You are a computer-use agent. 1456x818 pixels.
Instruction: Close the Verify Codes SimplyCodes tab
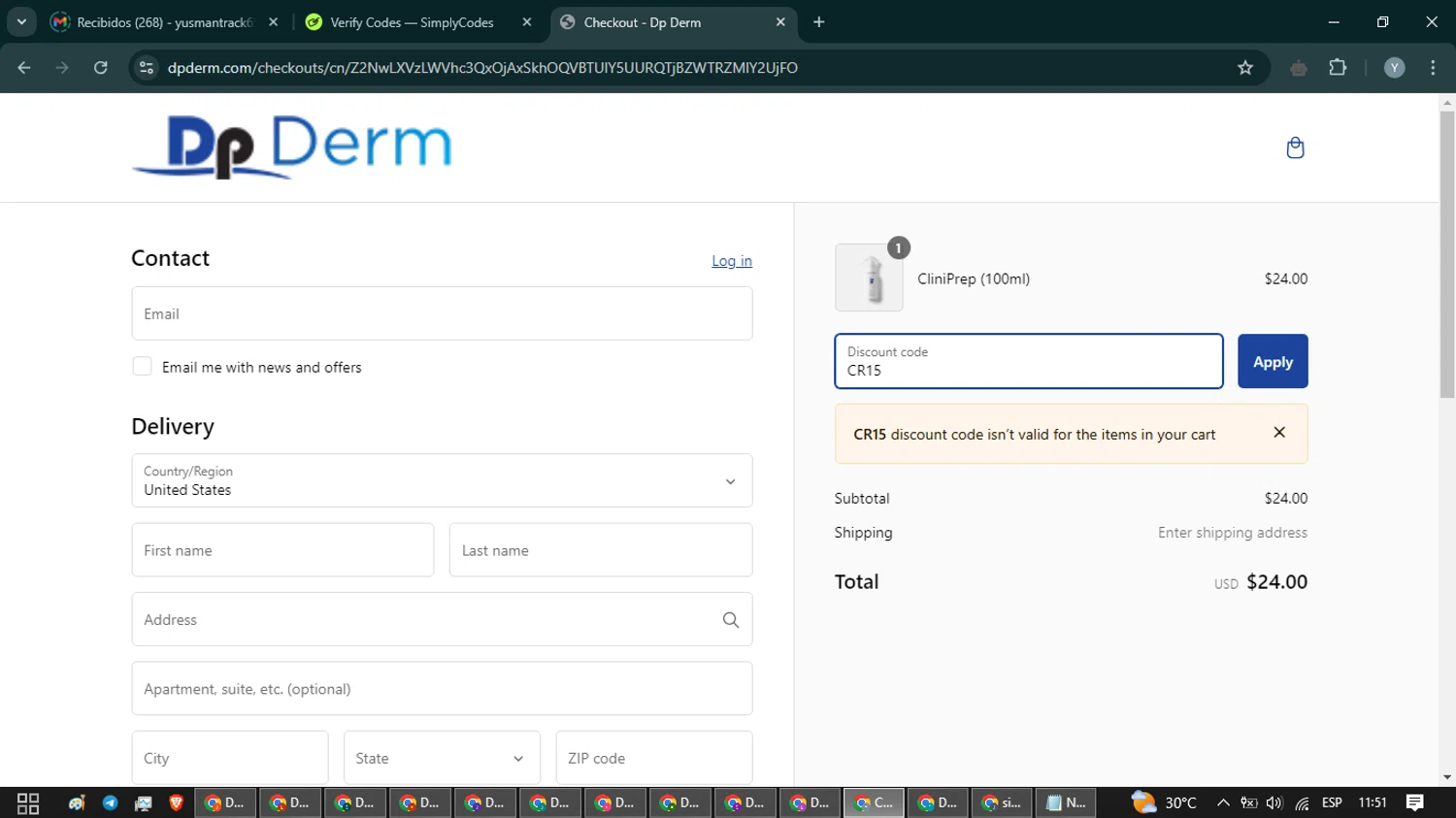(x=527, y=21)
